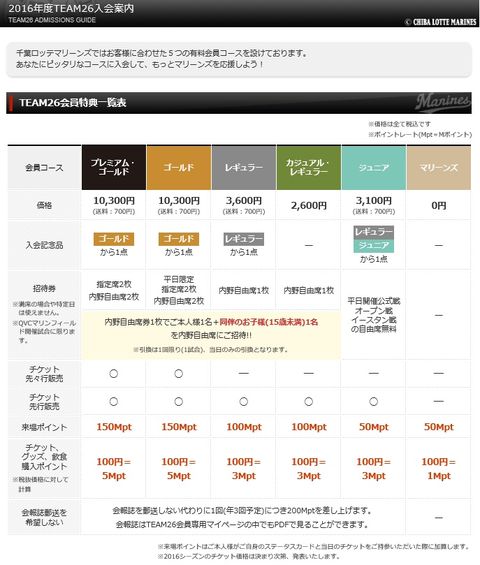This screenshot has width=480, height=565.
Task: Click the チケット先行販売 row label
Action: click(44, 401)
